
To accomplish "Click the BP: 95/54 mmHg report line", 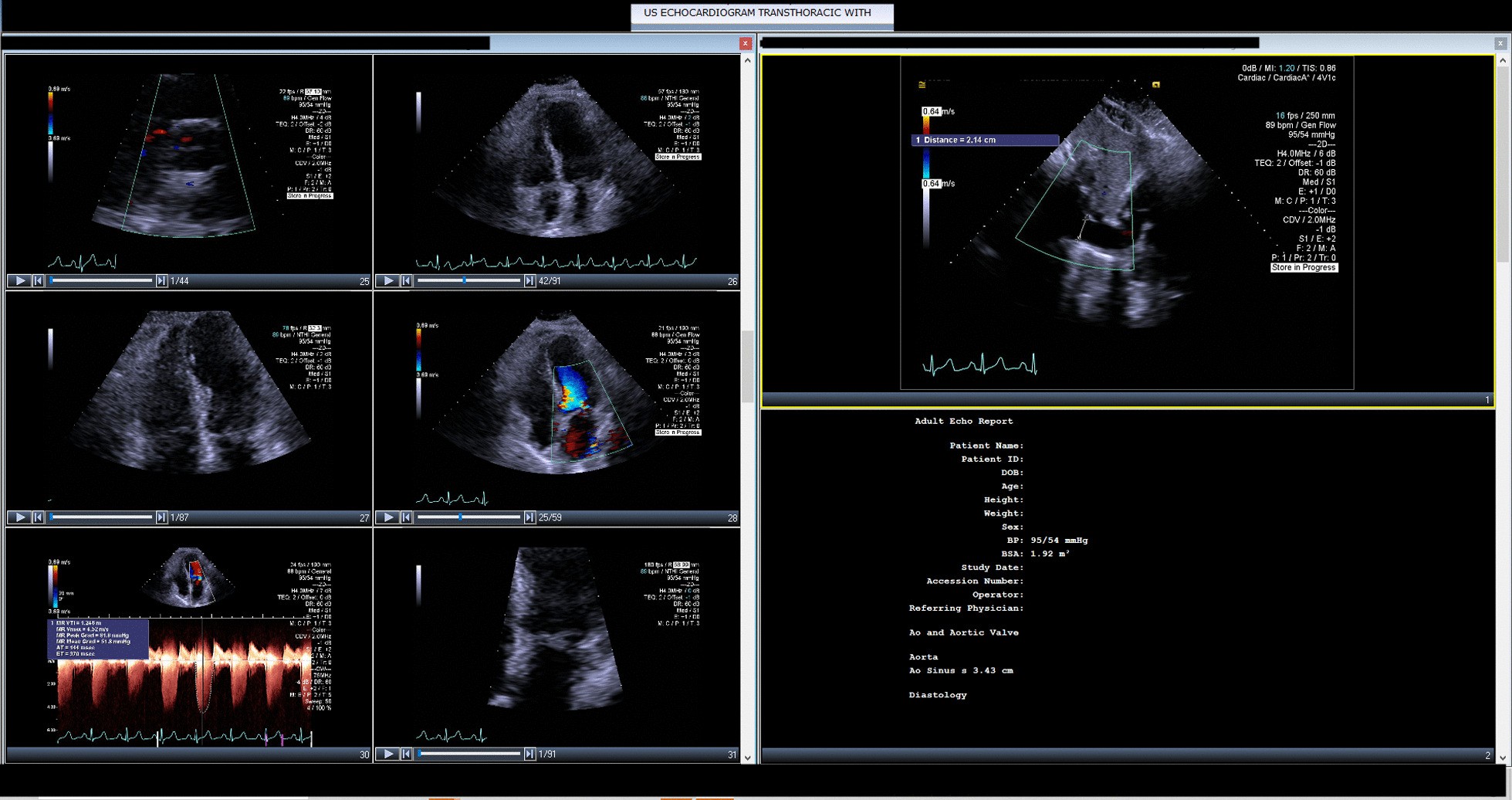I will pyautogui.click(x=1047, y=540).
